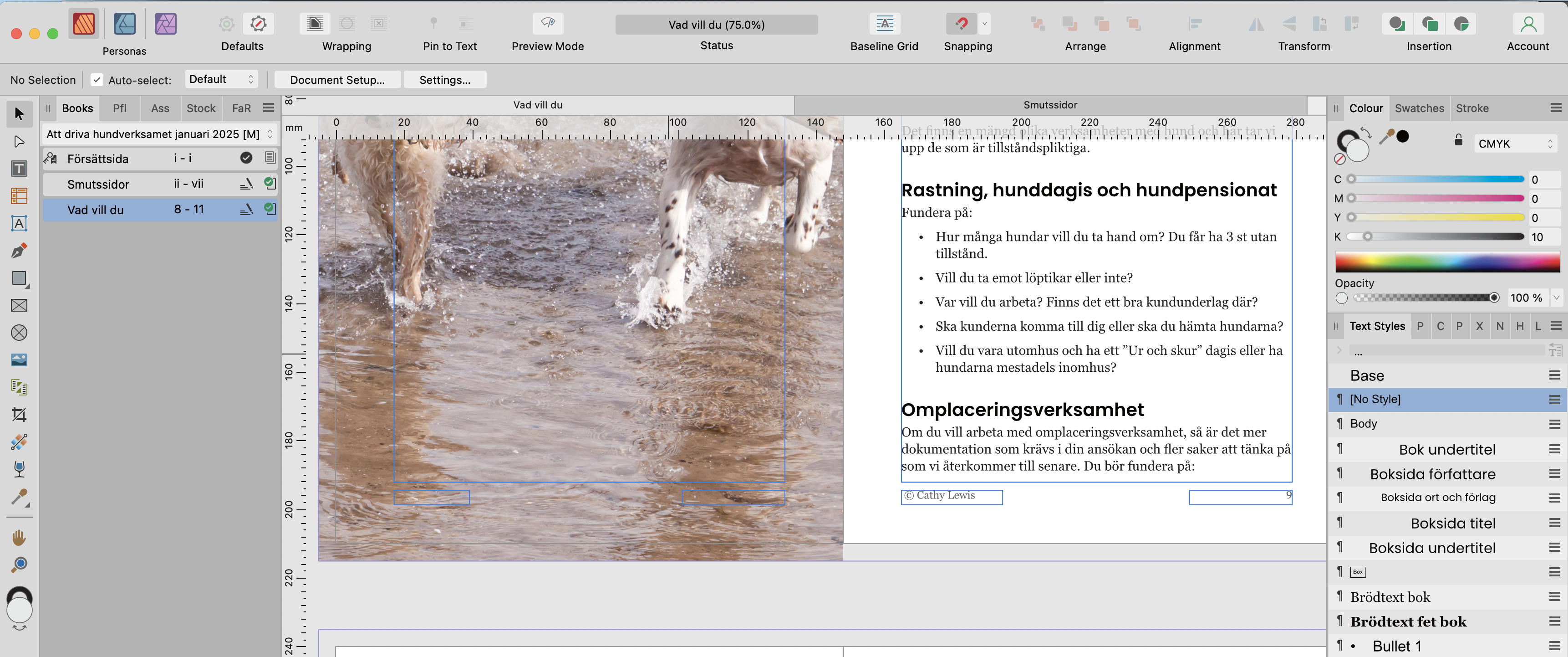The image size is (1568, 657).
Task: Select the View hand tool
Action: 19,538
